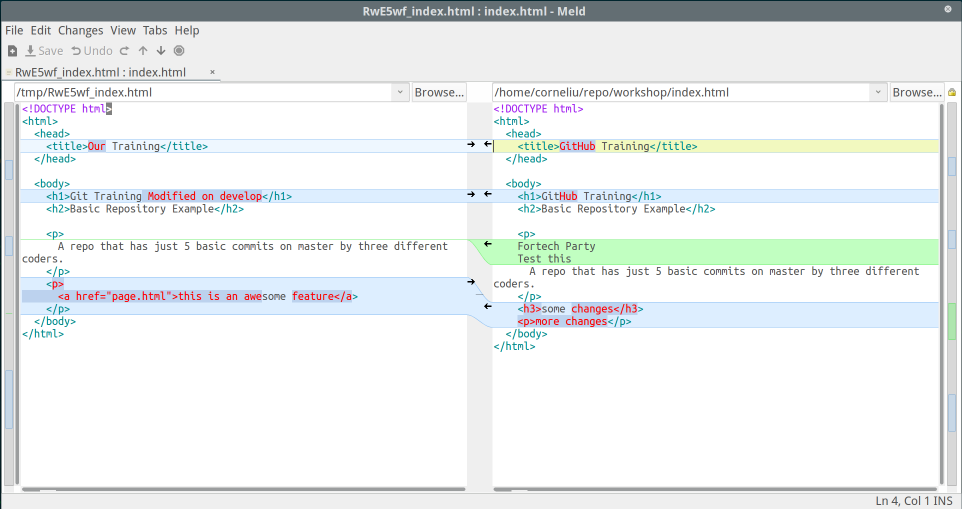Open the Changes menu
Screen dimensions: 962x509
pyautogui.click(x=80, y=31)
